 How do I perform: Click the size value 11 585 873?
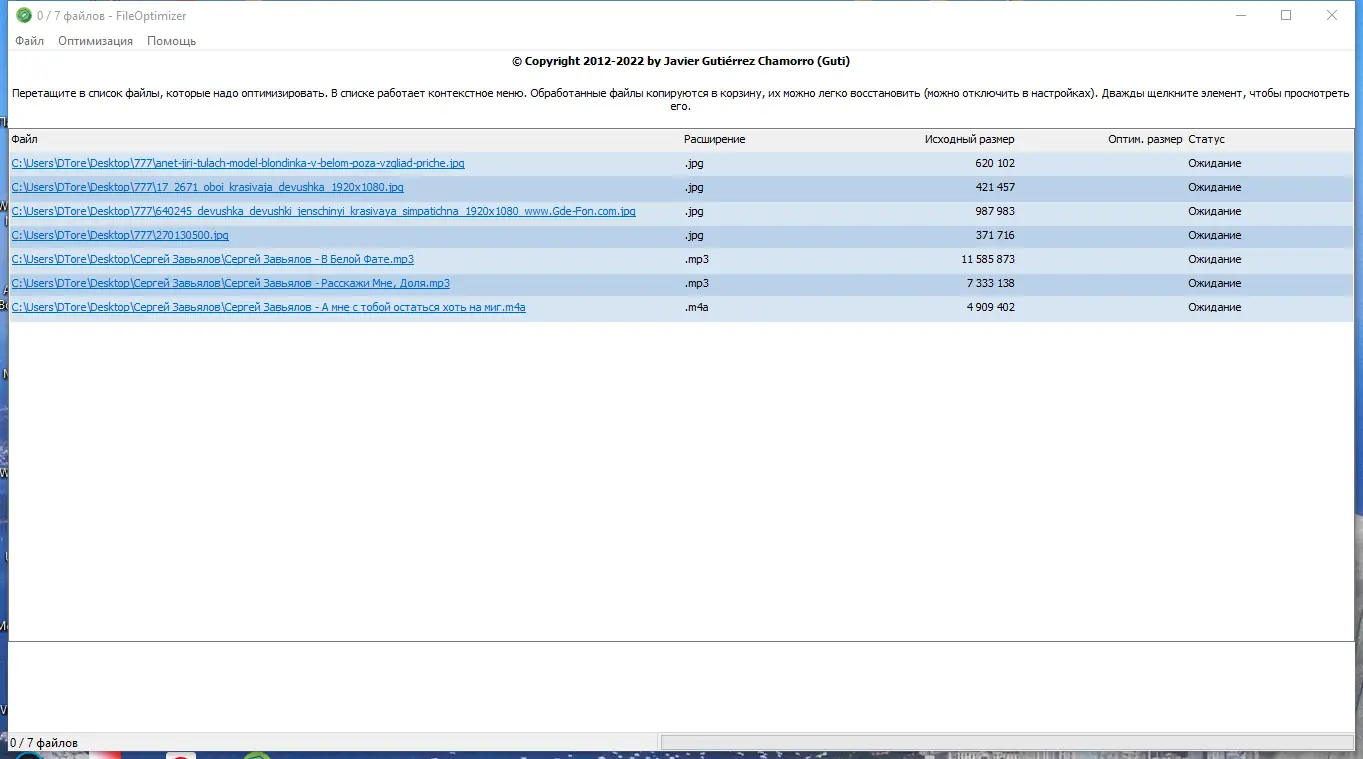pos(988,259)
